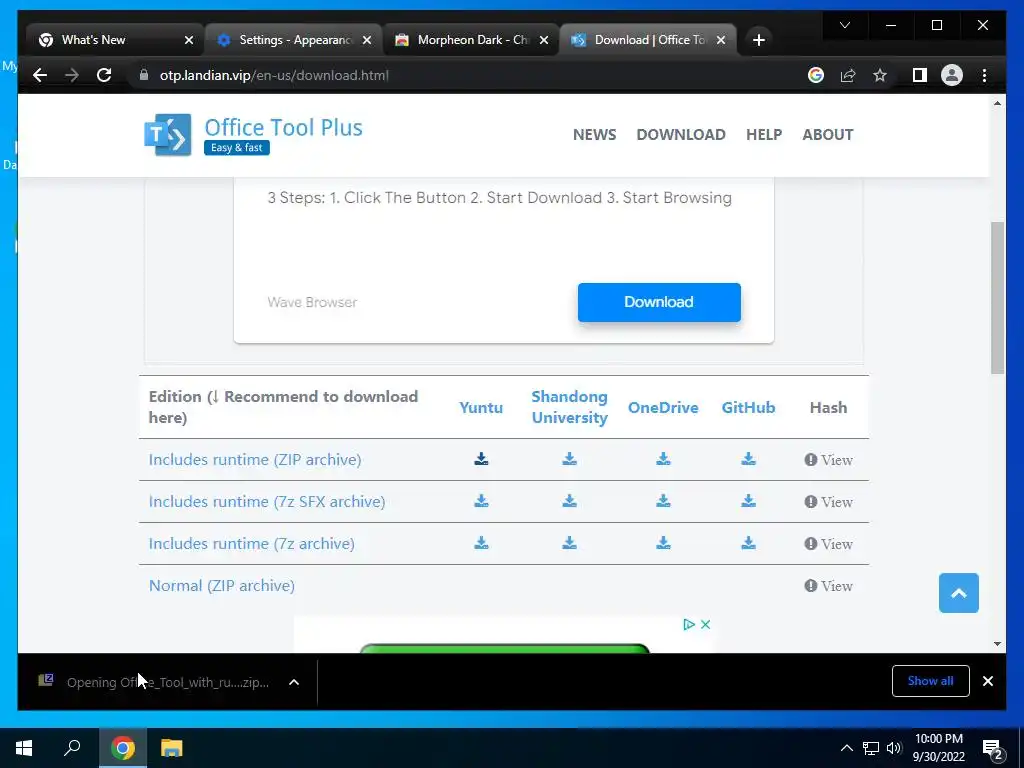
Task: Click the scrollbar down arrow
Action: pyautogui.click(x=997, y=644)
